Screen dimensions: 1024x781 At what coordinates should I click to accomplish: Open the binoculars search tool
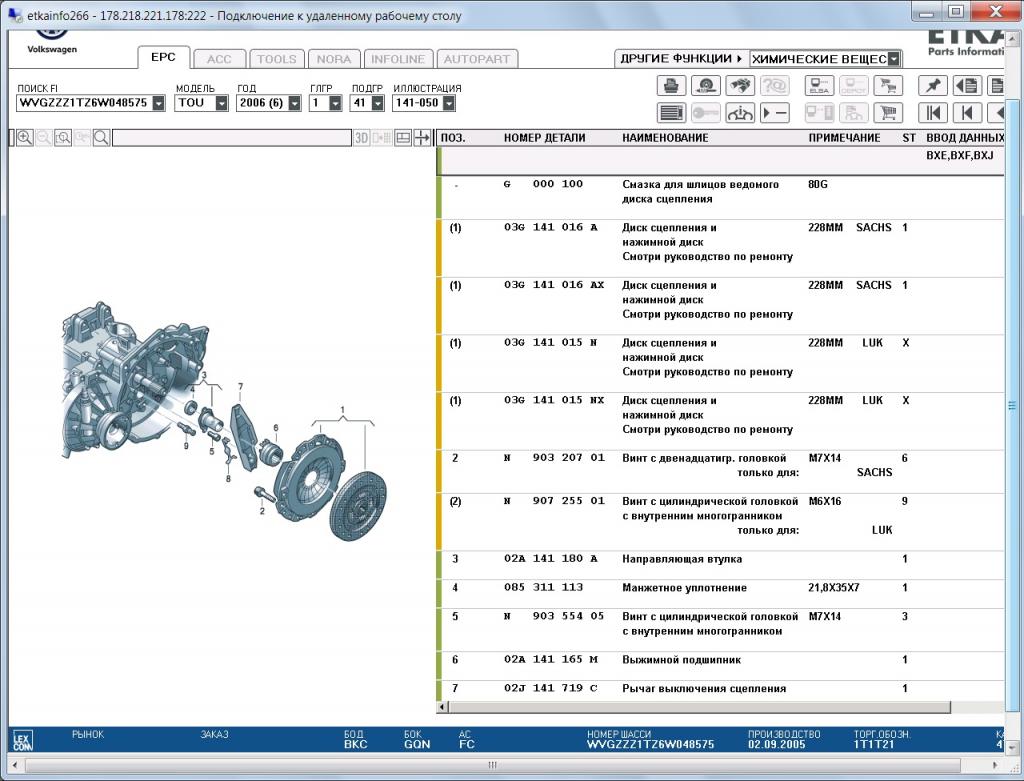point(739,86)
